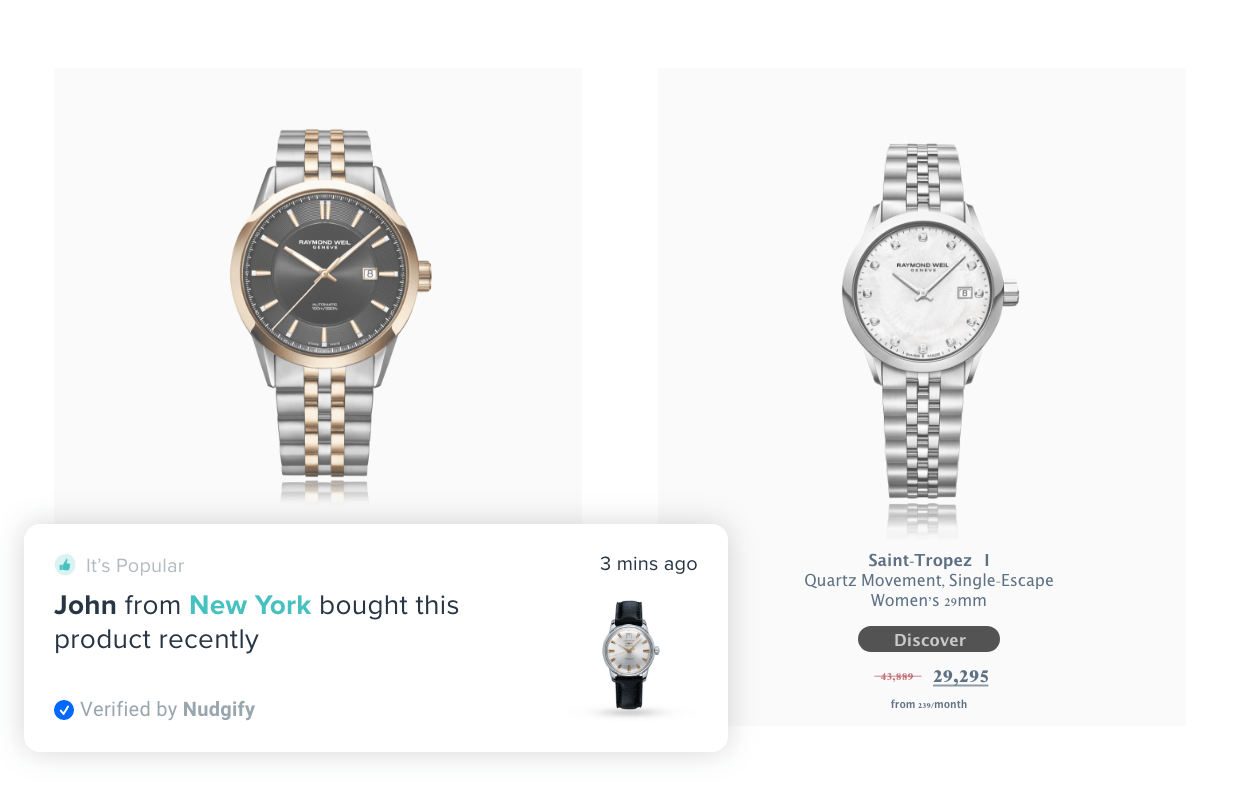Click the date window on the silver watch

pyautogui.click(x=964, y=292)
